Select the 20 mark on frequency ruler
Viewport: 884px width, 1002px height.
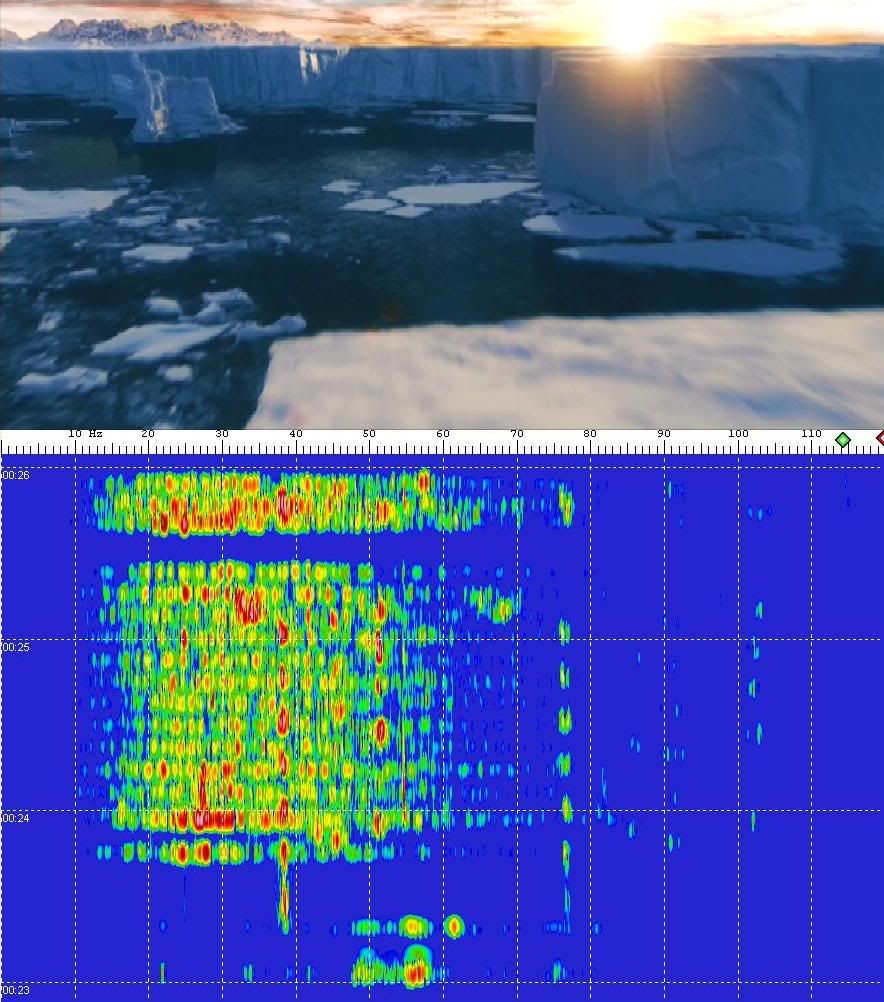click(x=148, y=434)
